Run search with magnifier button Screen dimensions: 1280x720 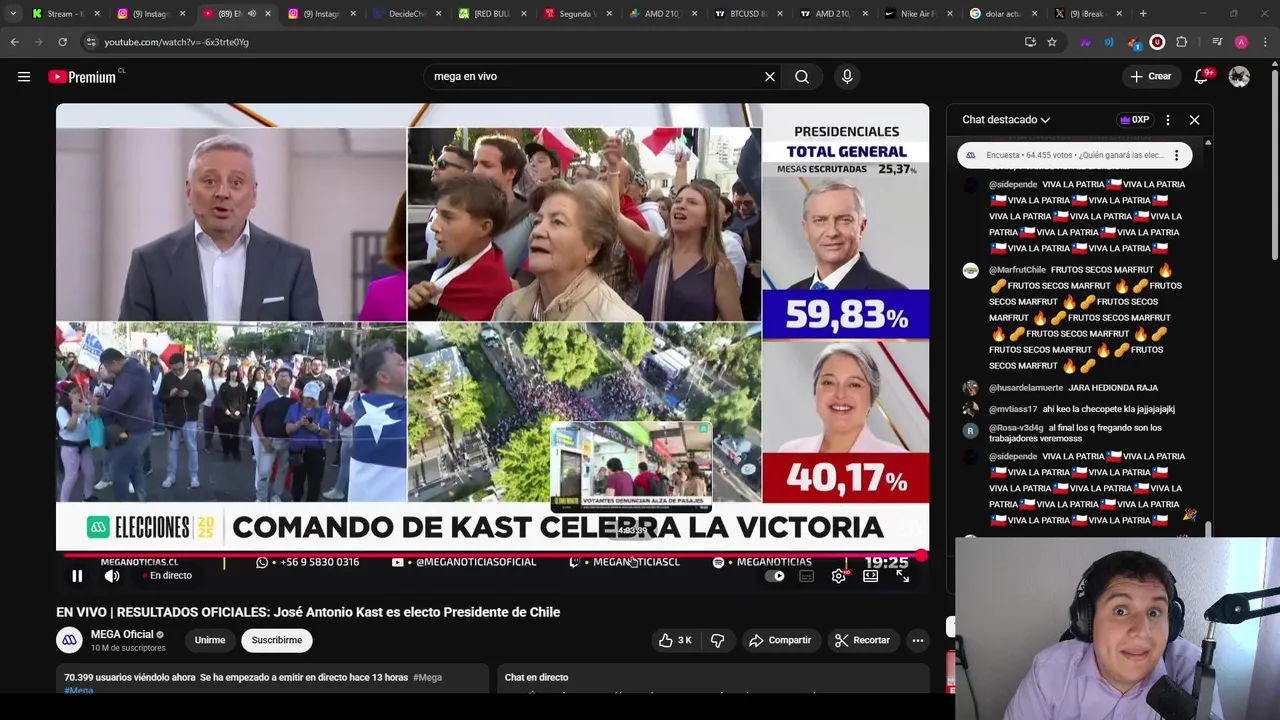(x=802, y=77)
